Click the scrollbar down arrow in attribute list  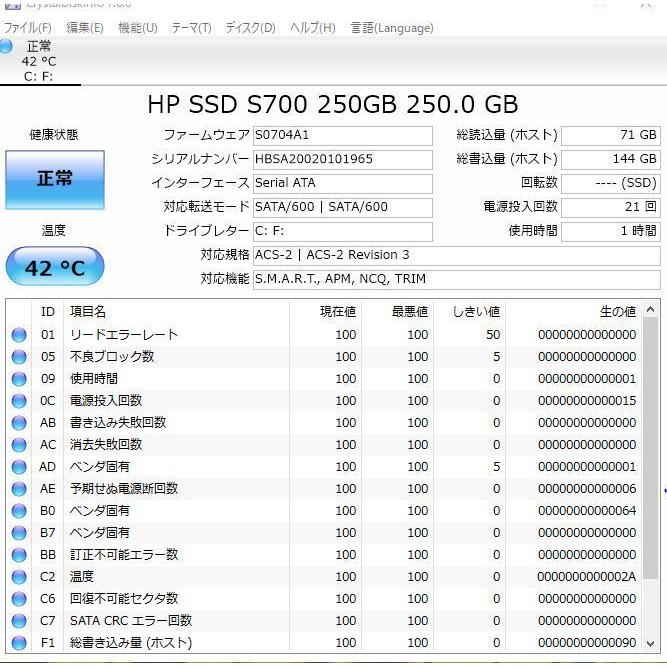point(652,644)
